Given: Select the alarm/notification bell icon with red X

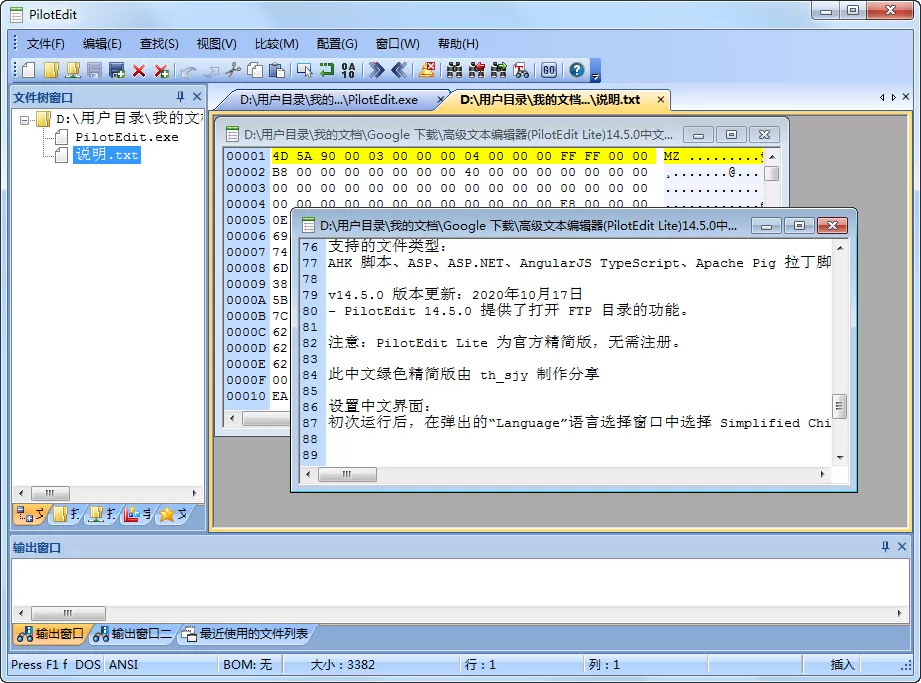Looking at the screenshot, I should 425,70.
